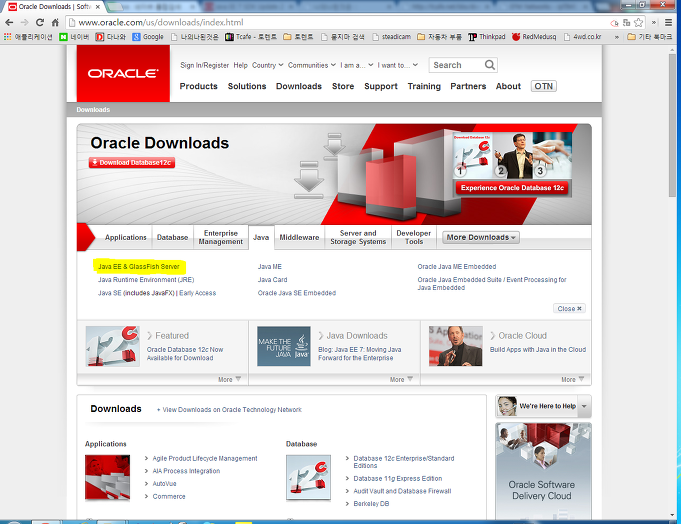
Task: Open Database 11g Express Edition link
Action: pyautogui.click(x=398, y=478)
